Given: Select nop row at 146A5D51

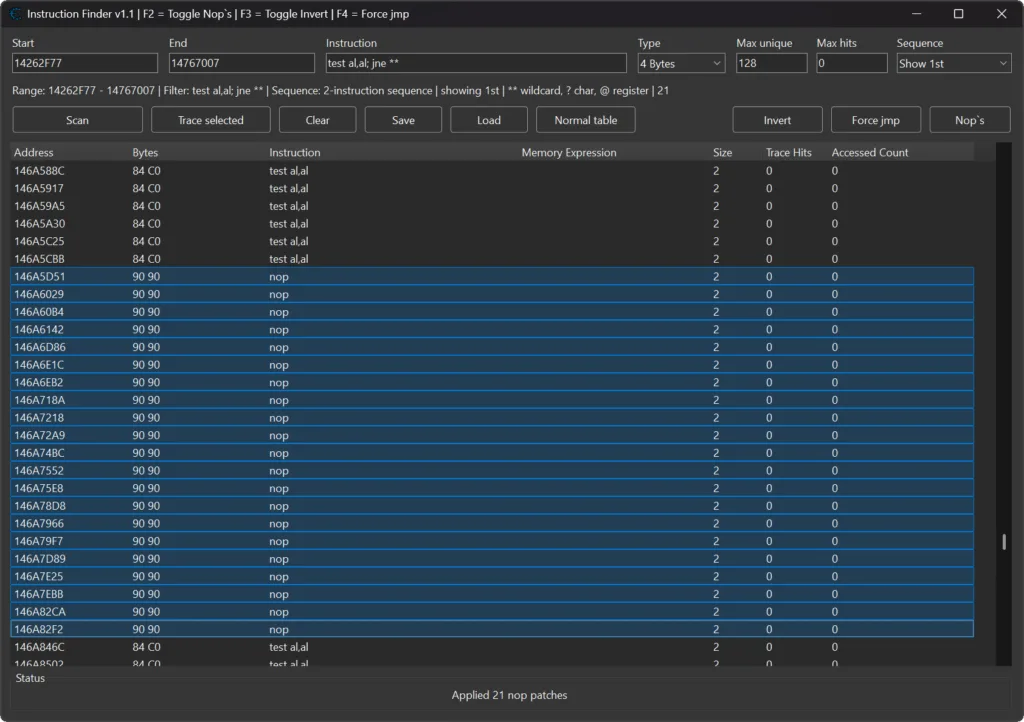Looking at the screenshot, I should [x=492, y=277].
